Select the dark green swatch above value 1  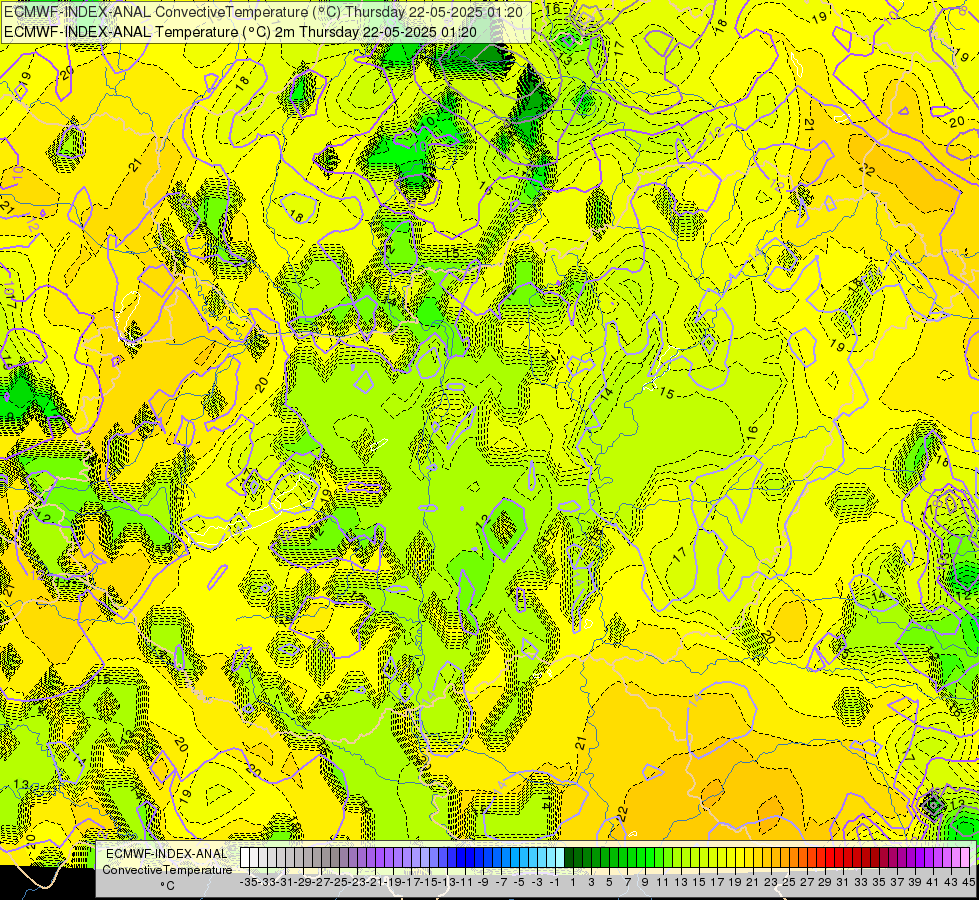(569, 857)
